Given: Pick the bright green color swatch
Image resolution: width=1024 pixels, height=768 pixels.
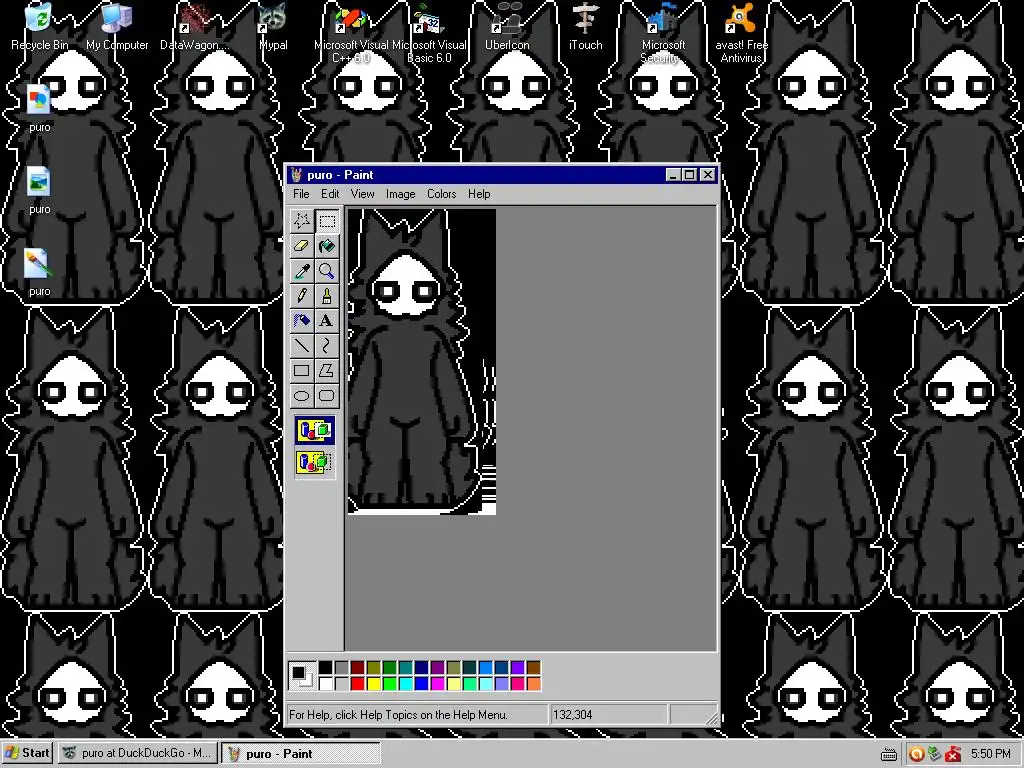Looking at the screenshot, I should (389, 684).
